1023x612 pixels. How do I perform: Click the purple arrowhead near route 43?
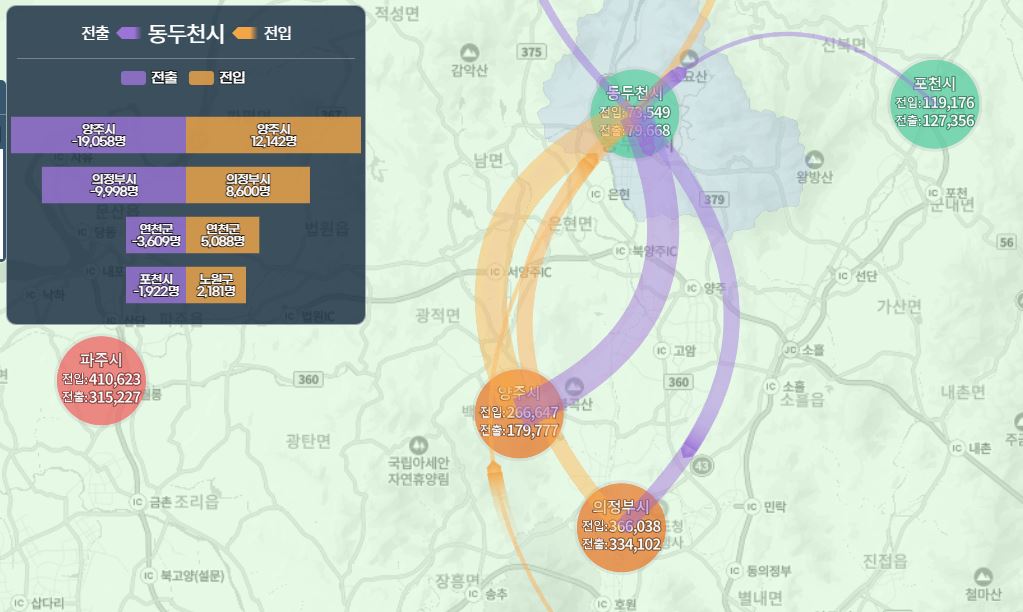point(689,449)
